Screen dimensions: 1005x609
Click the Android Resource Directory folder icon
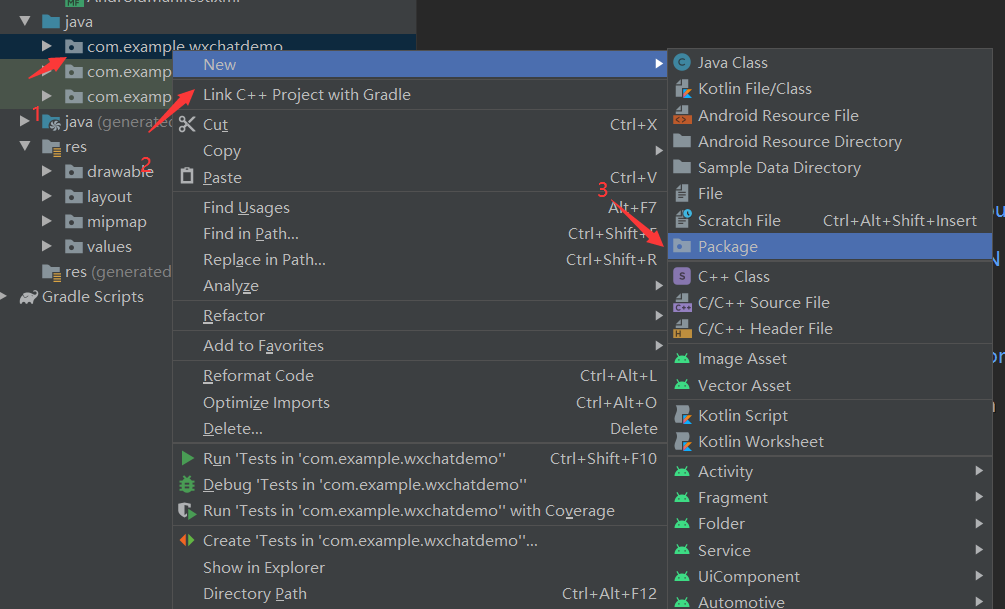click(682, 141)
